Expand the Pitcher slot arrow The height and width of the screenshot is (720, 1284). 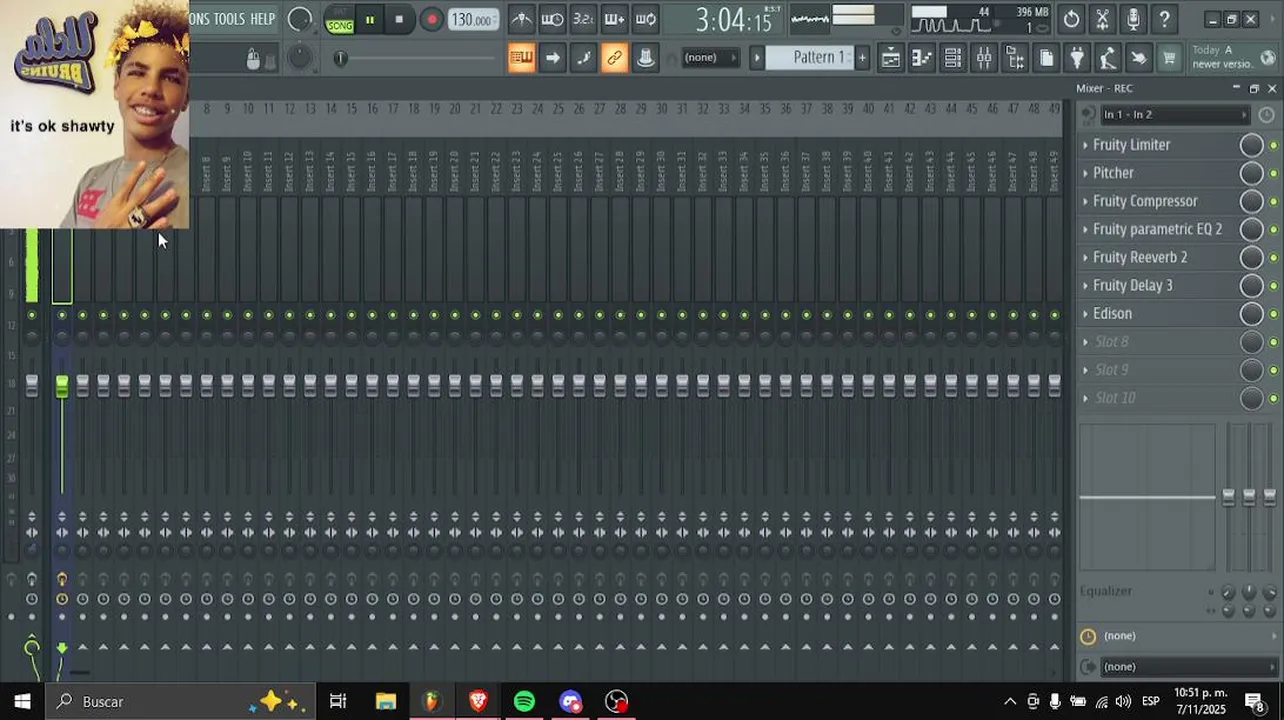(x=1085, y=173)
